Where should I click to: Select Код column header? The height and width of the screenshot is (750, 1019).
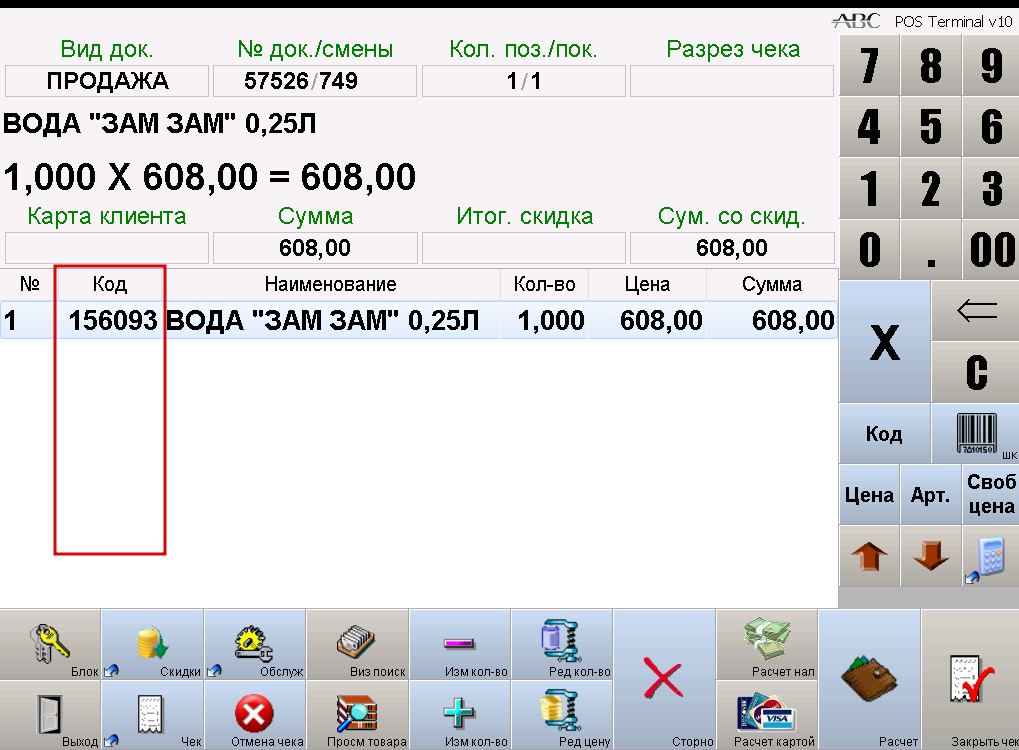point(109,284)
